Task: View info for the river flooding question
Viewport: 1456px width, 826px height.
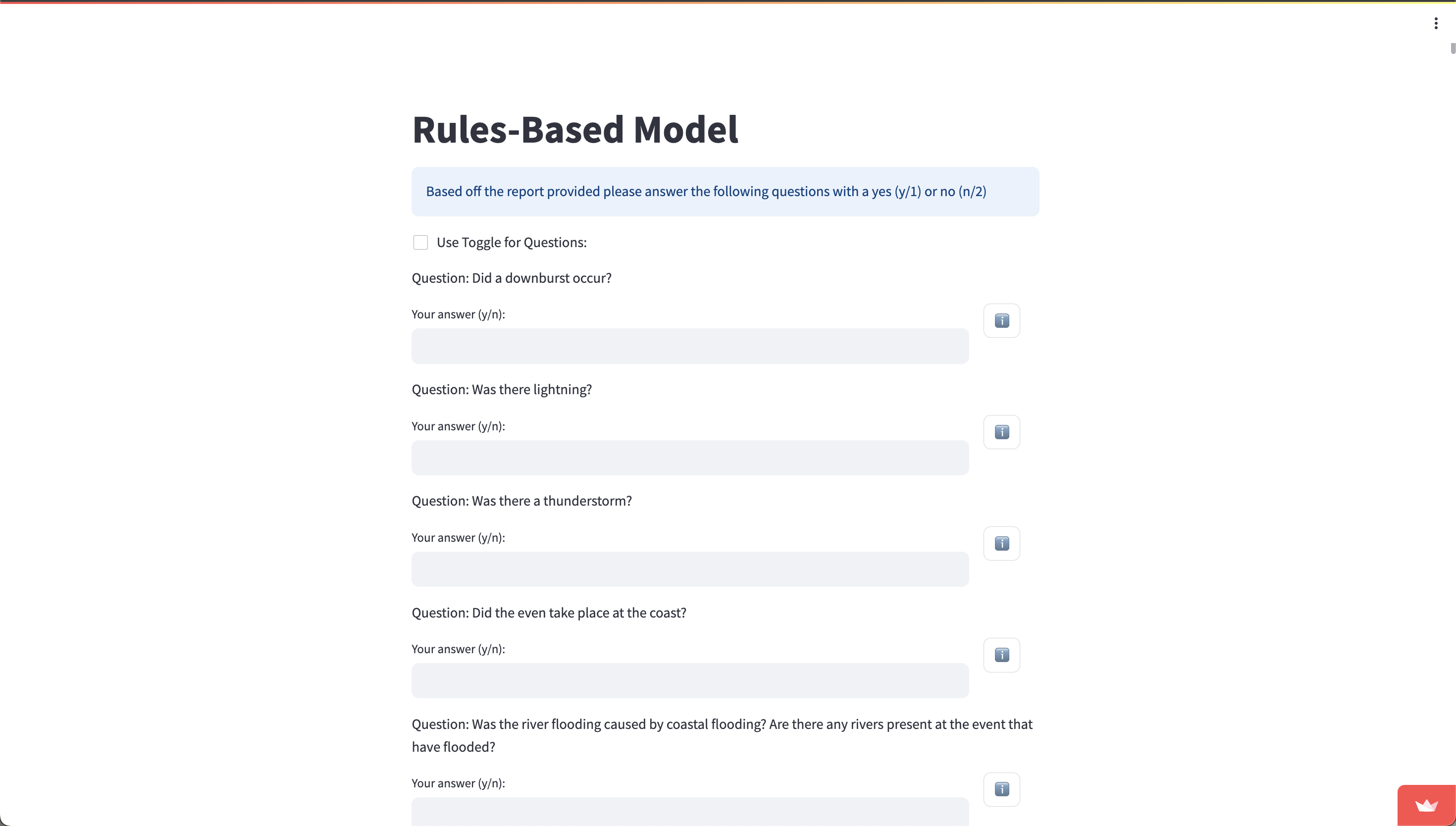Action: coord(1001,789)
